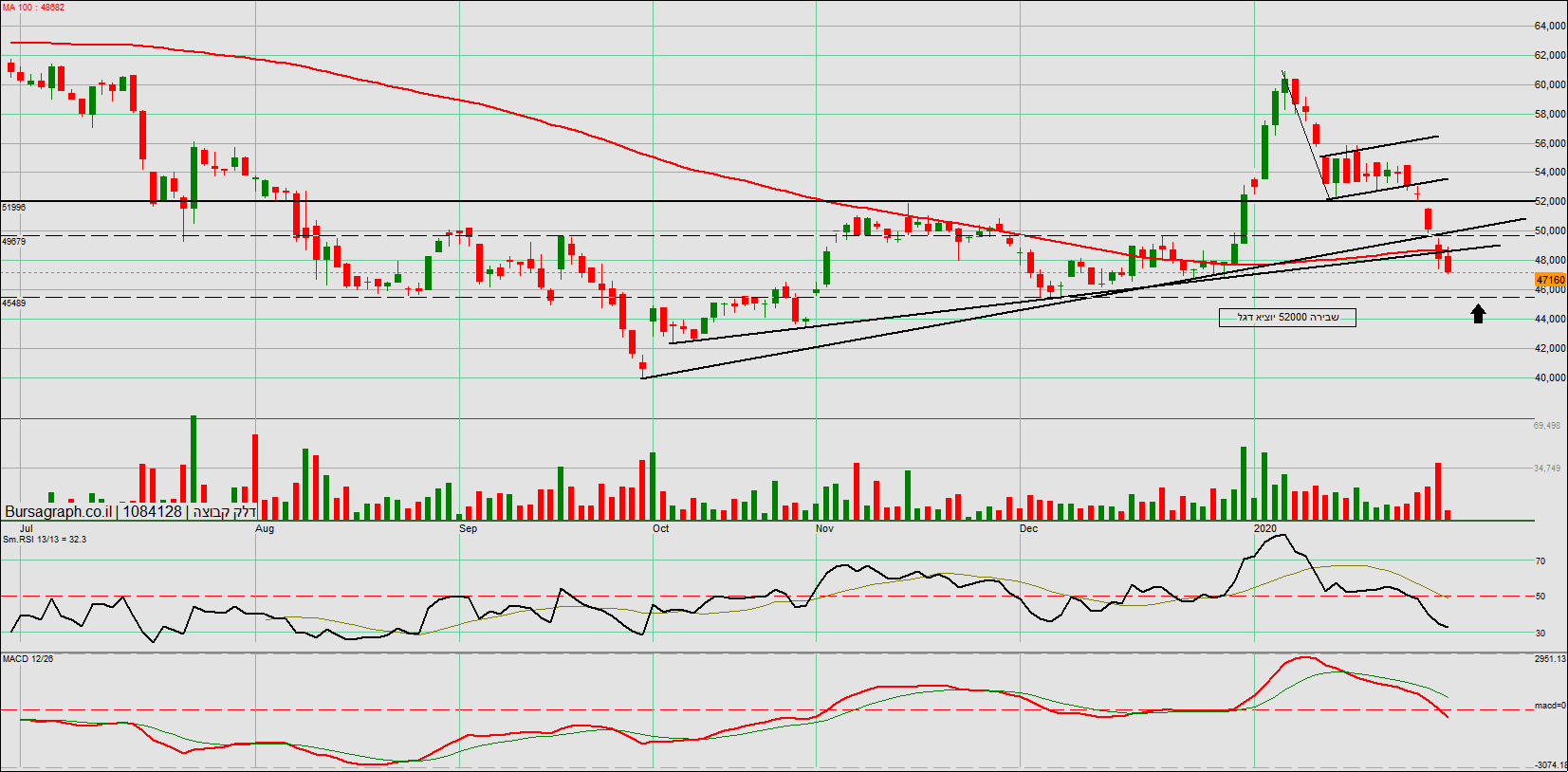Click the orange 47160 current price tag
This screenshot has width=1568, height=772.
pyautogui.click(x=1550, y=280)
